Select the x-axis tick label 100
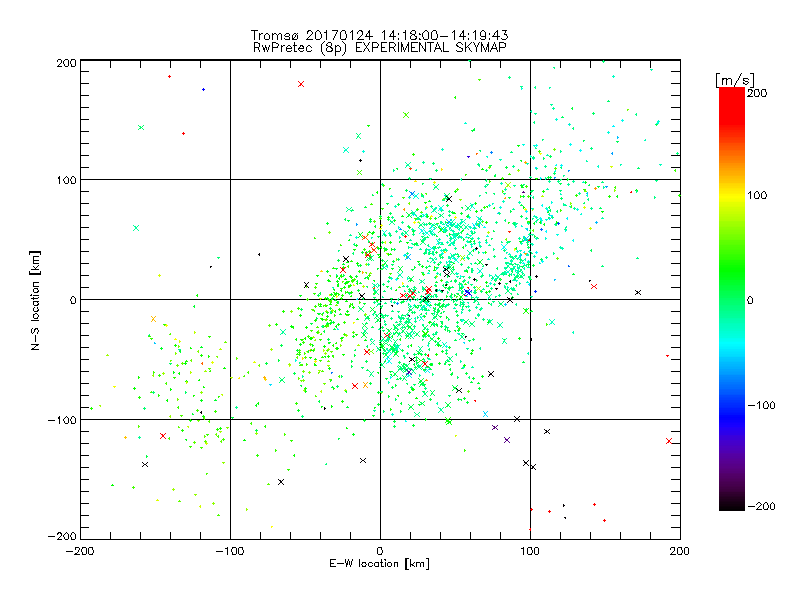 (530, 551)
